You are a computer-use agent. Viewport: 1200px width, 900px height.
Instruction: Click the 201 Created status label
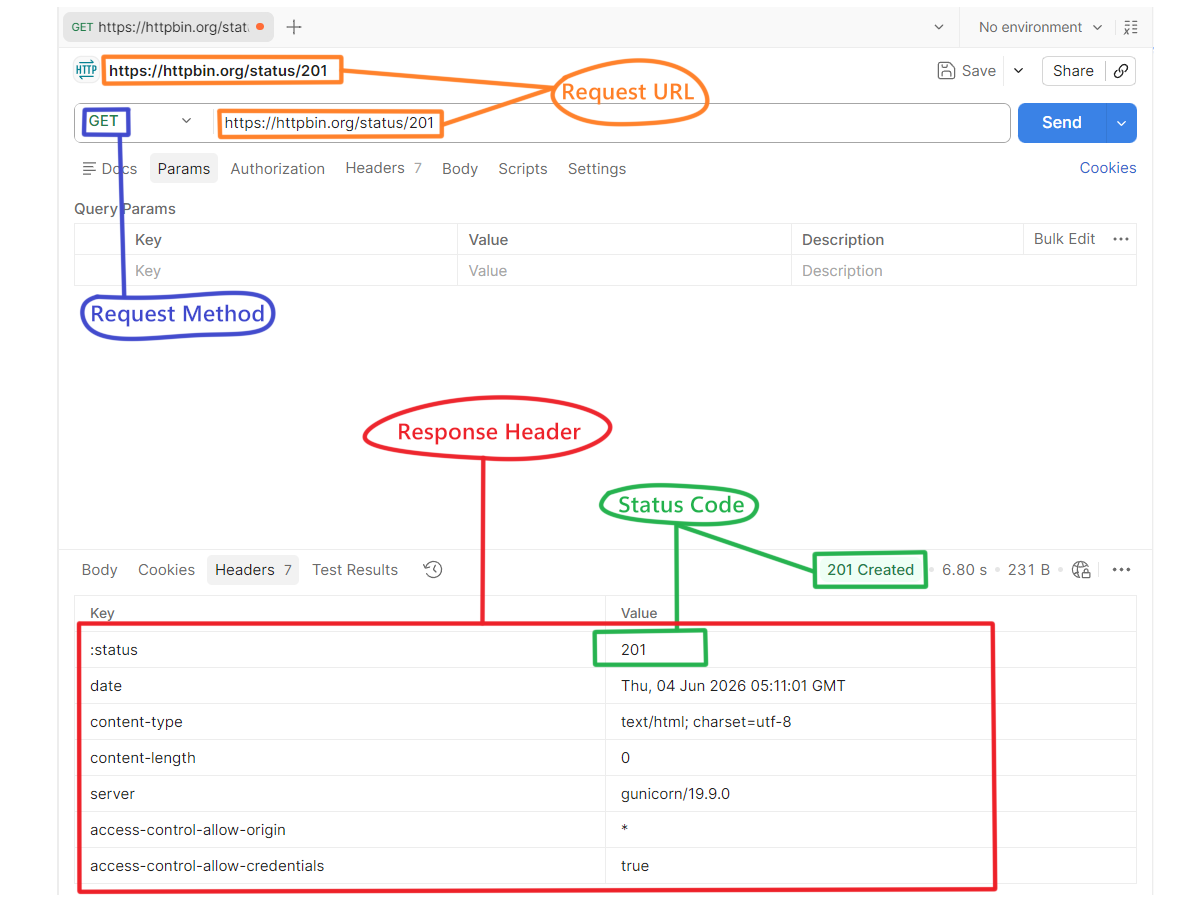click(870, 569)
